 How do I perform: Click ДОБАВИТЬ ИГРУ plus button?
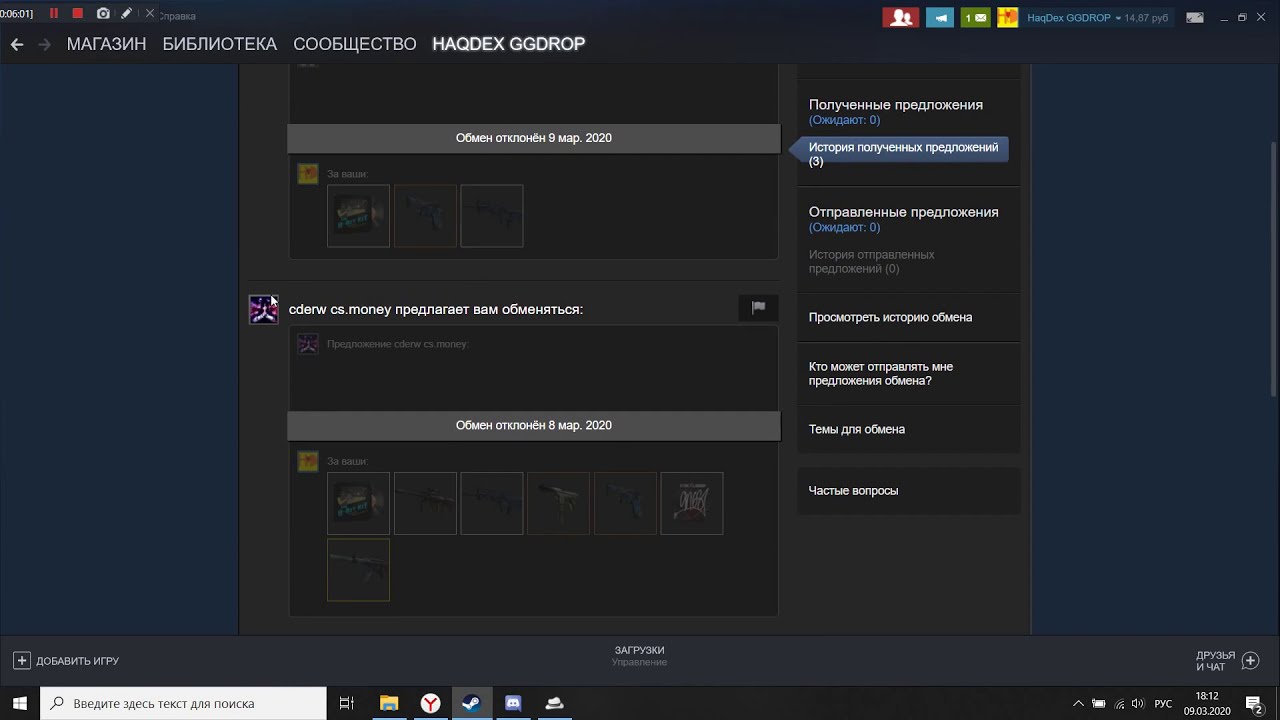pyautogui.click(x=66, y=661)
